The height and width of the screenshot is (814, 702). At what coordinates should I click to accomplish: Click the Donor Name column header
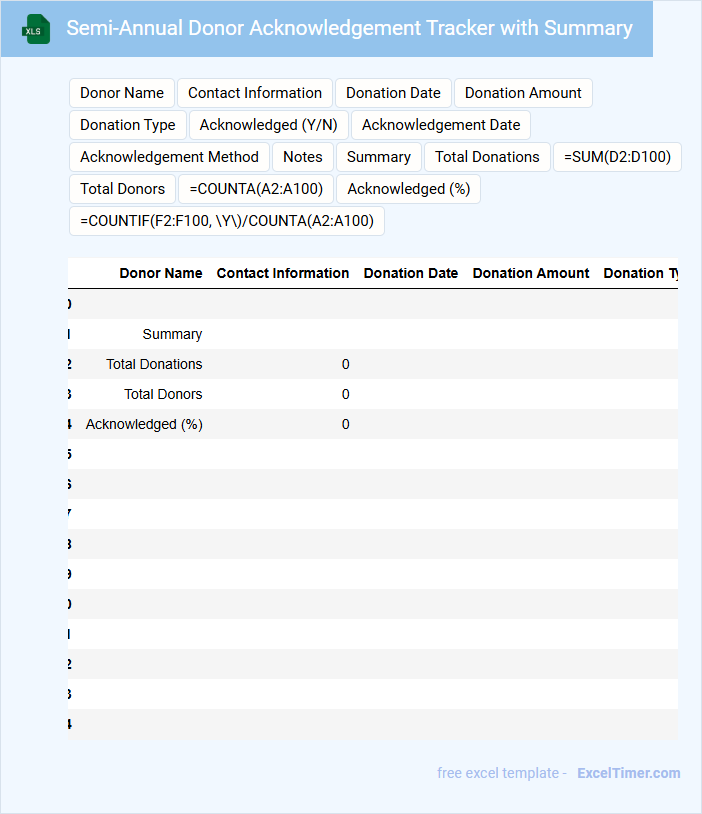tap(160, 273)
